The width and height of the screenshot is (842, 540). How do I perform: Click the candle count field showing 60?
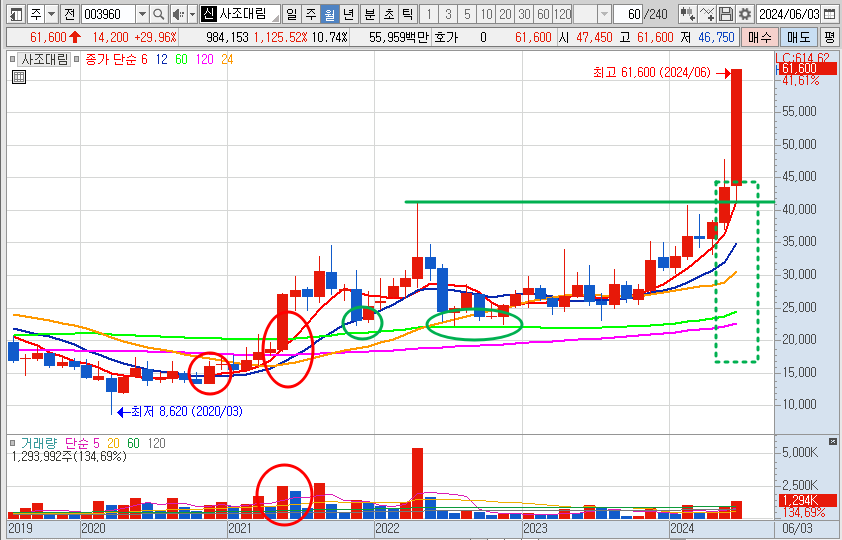pos(628,14)
